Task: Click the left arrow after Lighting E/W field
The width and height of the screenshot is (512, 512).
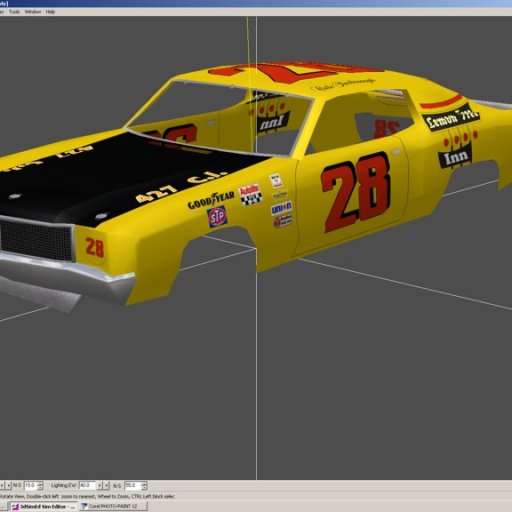Action: tap(99, 485)
